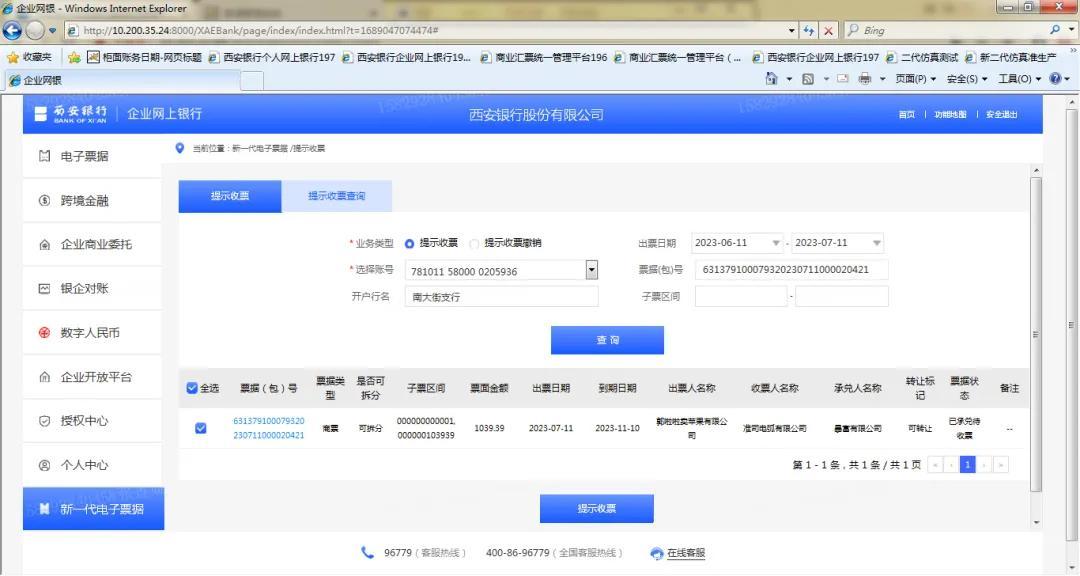
Task: Switch to the 提示收票 tab
Action: point(230,196)
